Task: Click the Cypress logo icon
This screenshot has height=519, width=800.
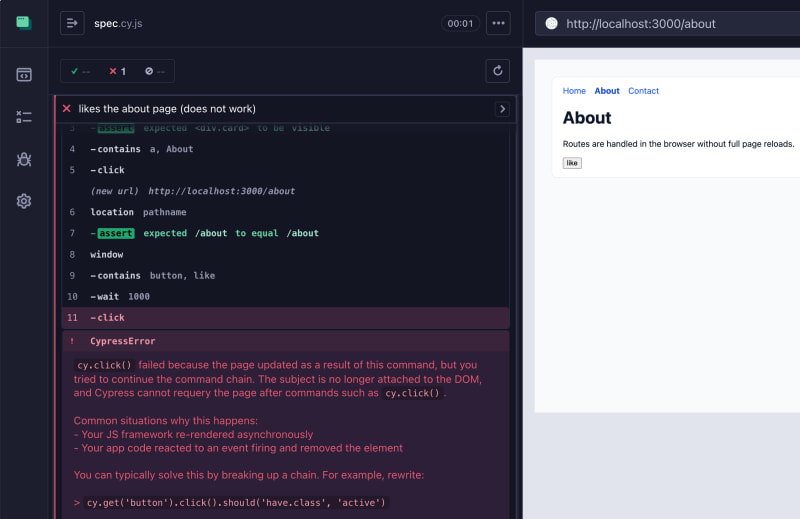Action: click(x=23, y=23)
